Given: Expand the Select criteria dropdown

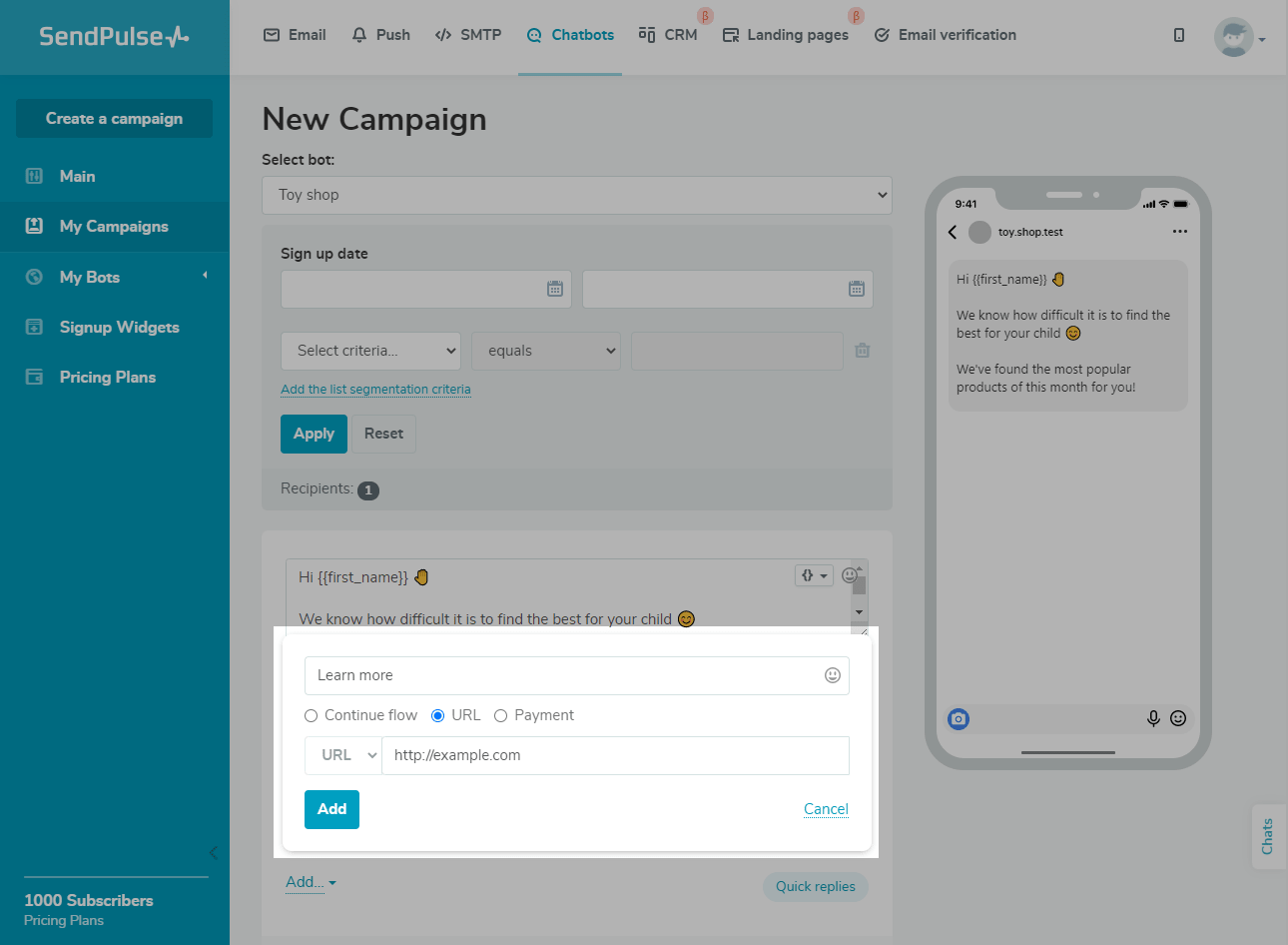Looking at the screenshot, I should [370, 351].
